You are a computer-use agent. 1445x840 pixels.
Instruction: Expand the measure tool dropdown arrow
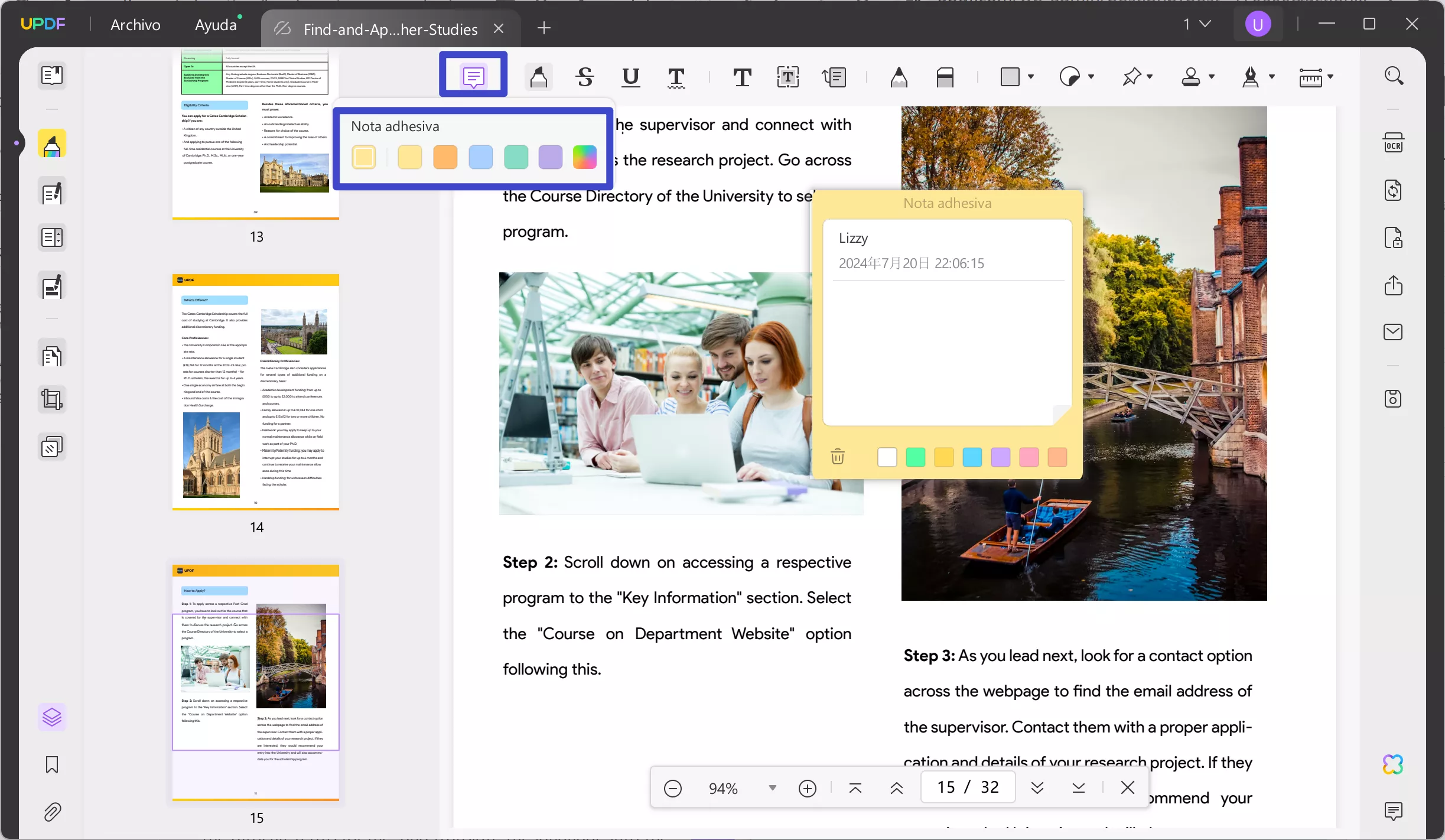point(1330,77)
